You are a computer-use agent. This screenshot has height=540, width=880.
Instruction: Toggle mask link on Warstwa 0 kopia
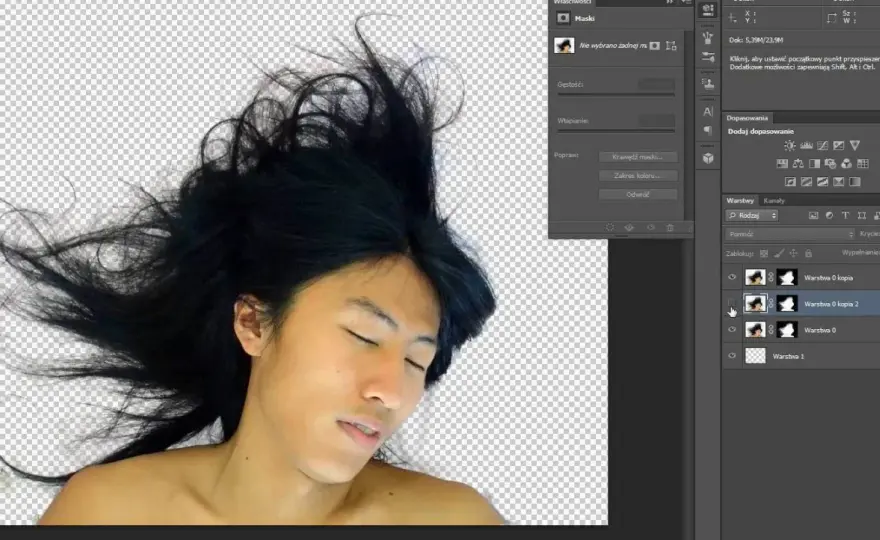(x=771, y=277)
